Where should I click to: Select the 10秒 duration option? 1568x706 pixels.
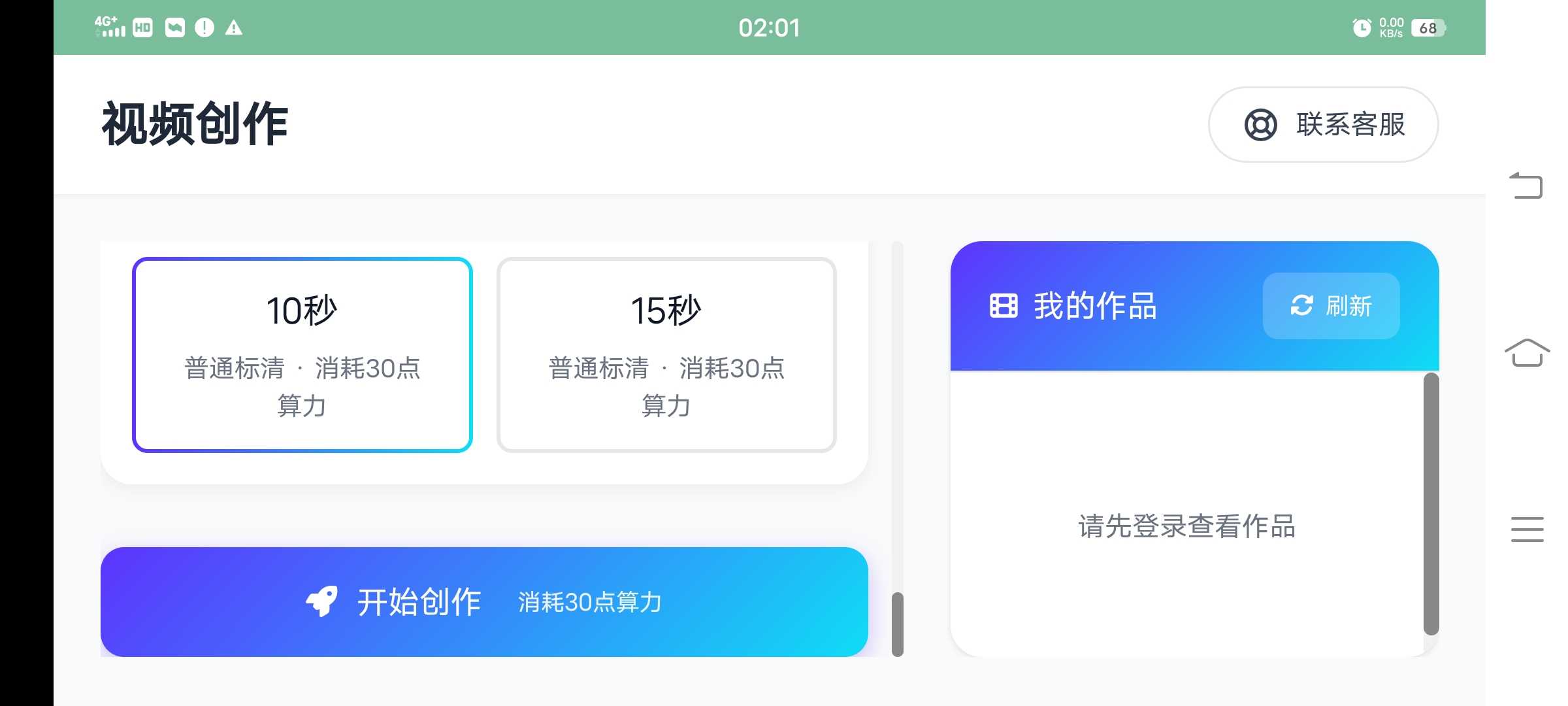pos(302,354)
